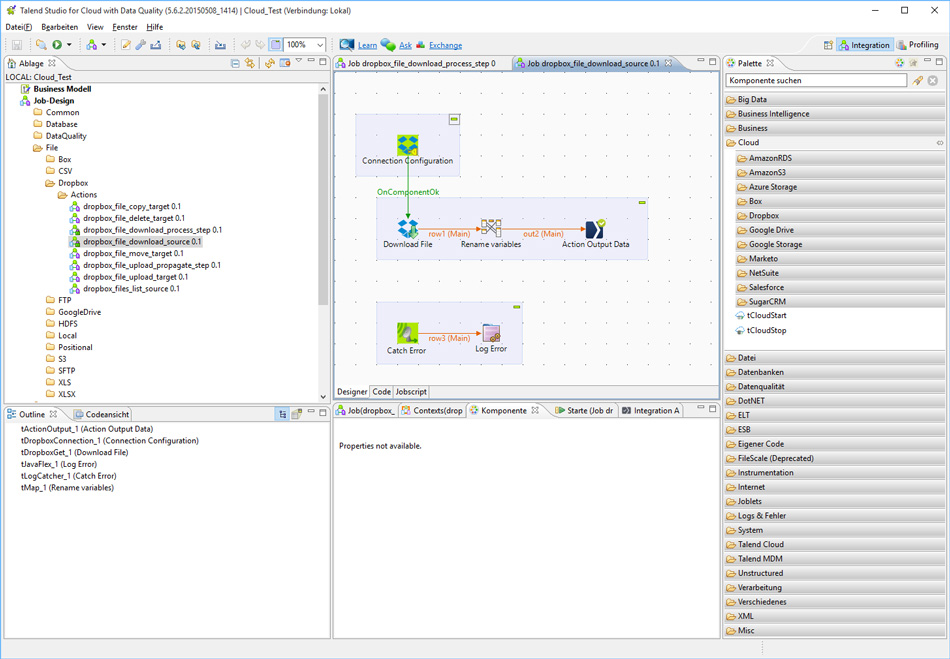Select dropbox_file_upload_target 0.1 in the tree
The height and width of the screenshot is (659, 950).
[x=129, y=277]
